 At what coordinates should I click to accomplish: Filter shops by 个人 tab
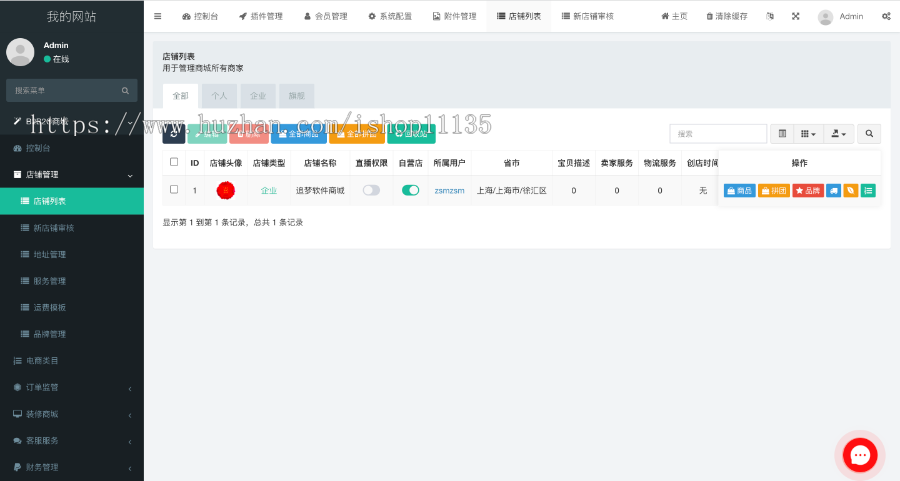tap(219, 96)
